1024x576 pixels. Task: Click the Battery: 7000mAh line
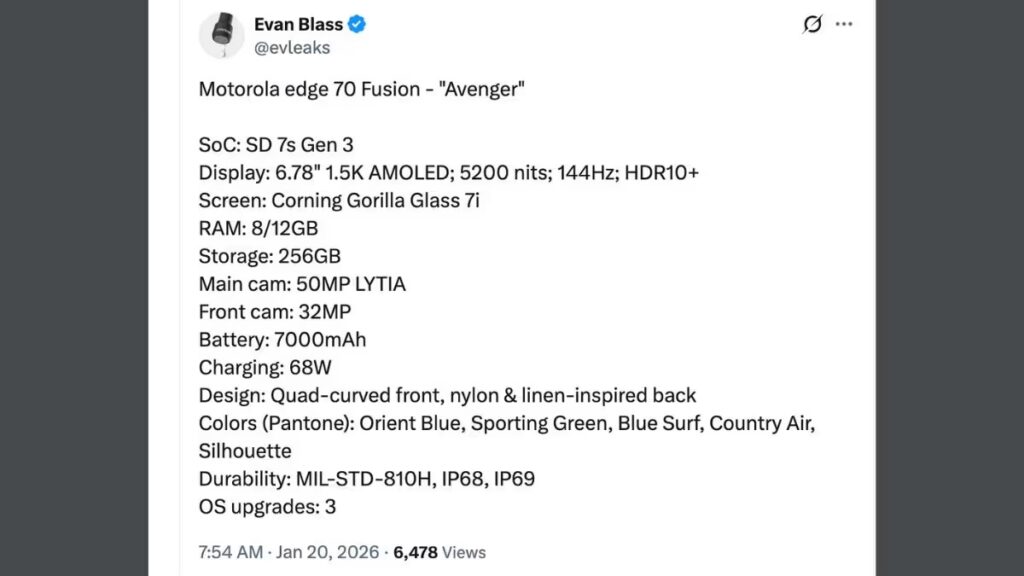282,340
